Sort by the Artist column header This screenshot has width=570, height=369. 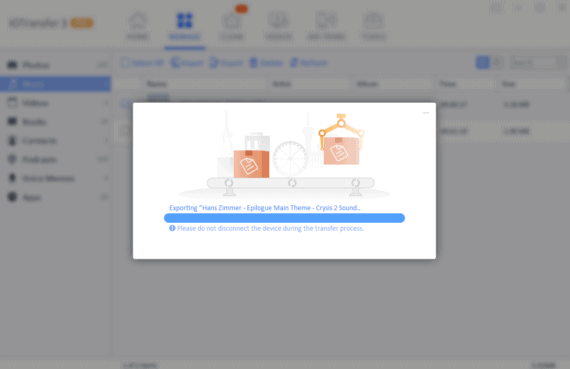click(282, 84)
